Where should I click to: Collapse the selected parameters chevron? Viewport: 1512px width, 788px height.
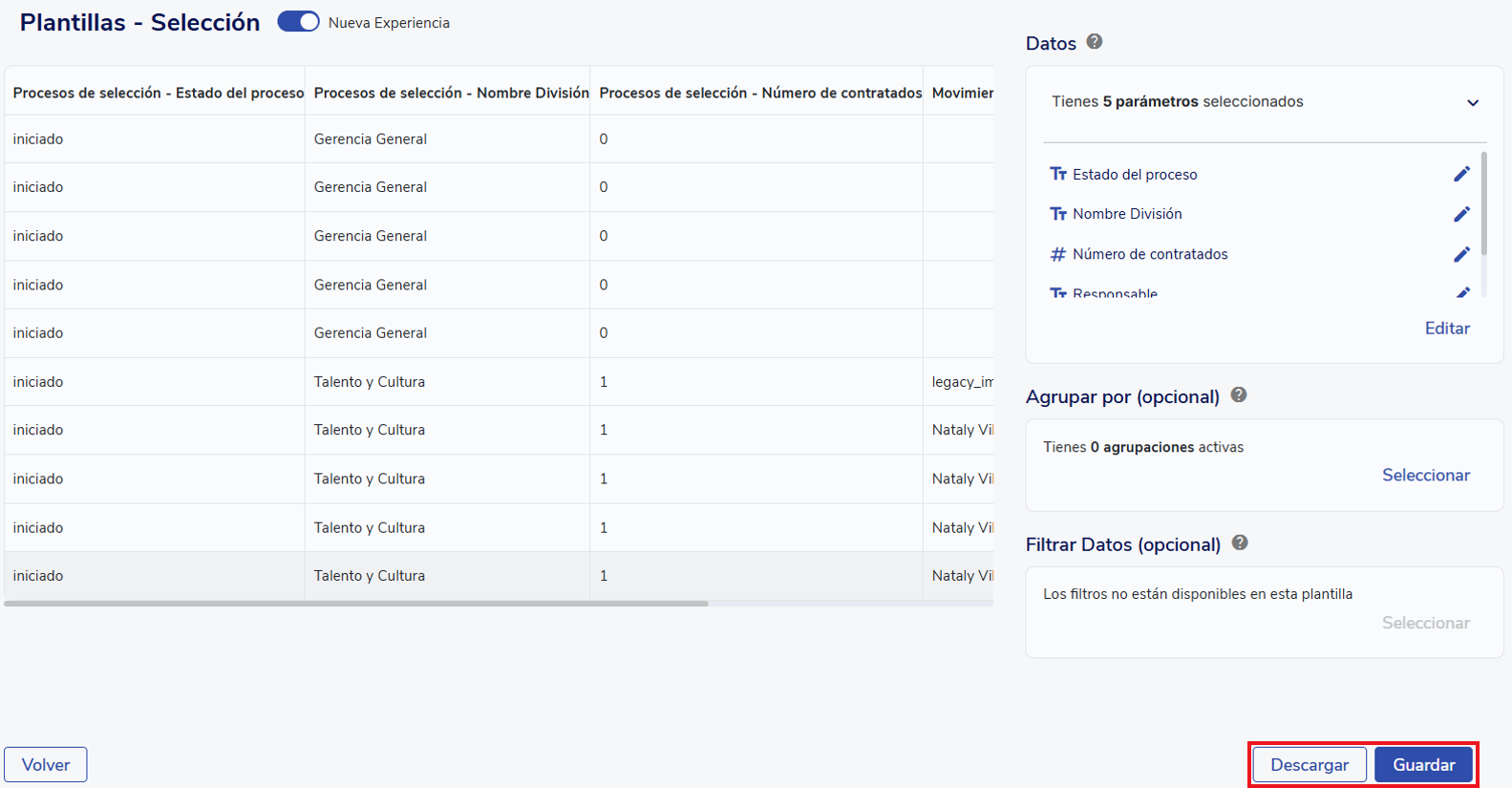coord(1473,102)
